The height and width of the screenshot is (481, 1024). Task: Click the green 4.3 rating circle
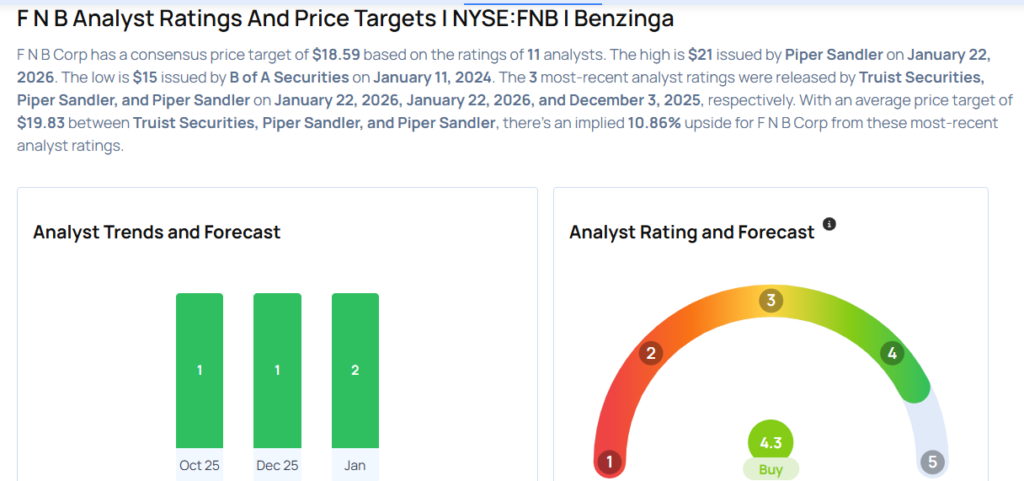point(770,441)
